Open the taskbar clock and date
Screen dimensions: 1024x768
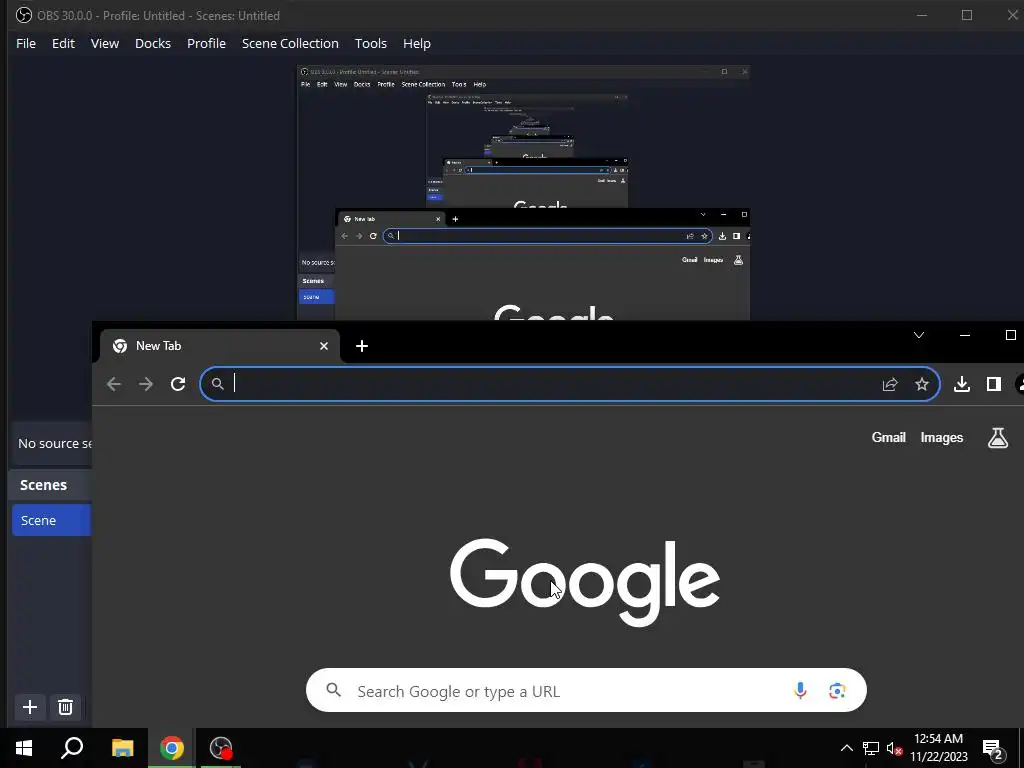pos(938,748)
